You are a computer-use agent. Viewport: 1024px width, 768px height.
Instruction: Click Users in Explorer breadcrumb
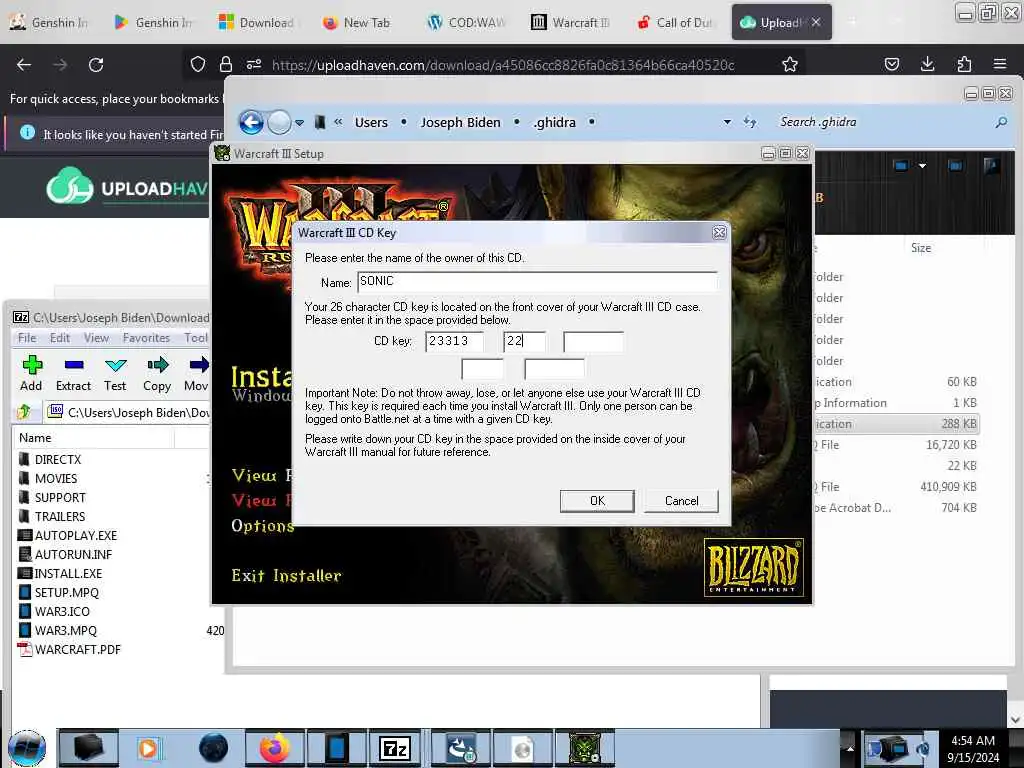click(371, 122)
